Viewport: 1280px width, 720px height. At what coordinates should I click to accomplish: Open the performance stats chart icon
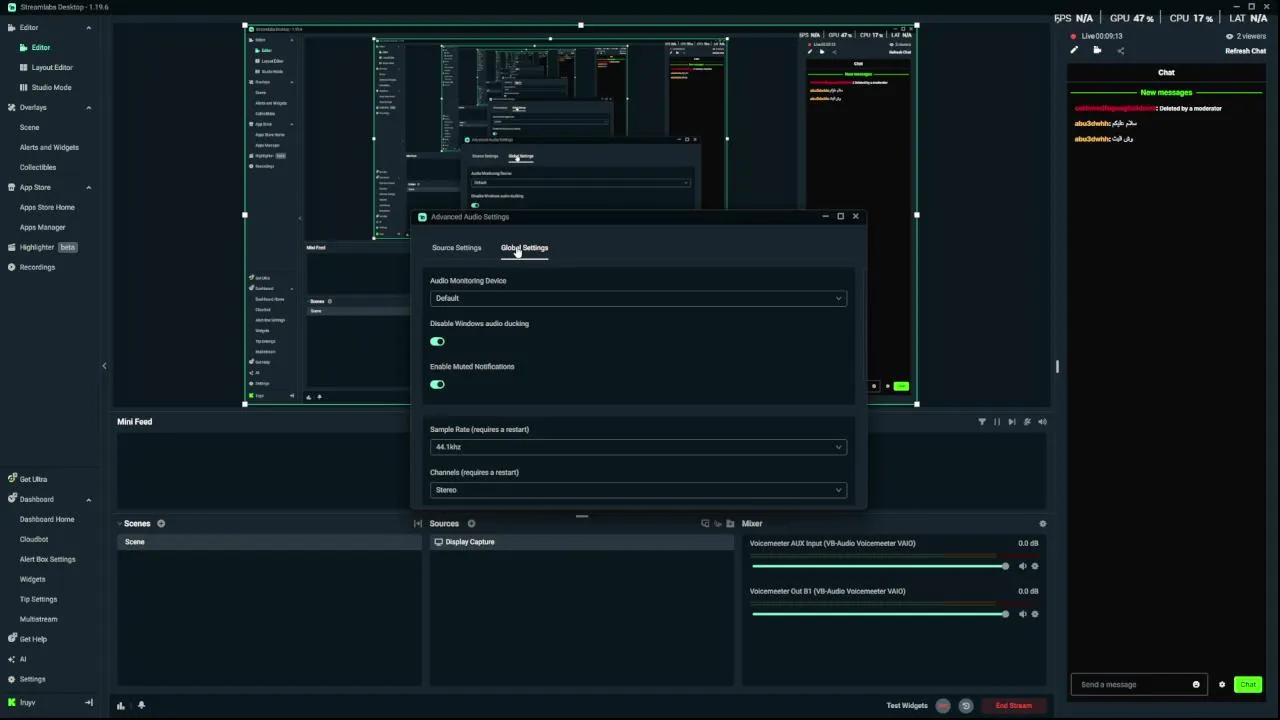121,706
